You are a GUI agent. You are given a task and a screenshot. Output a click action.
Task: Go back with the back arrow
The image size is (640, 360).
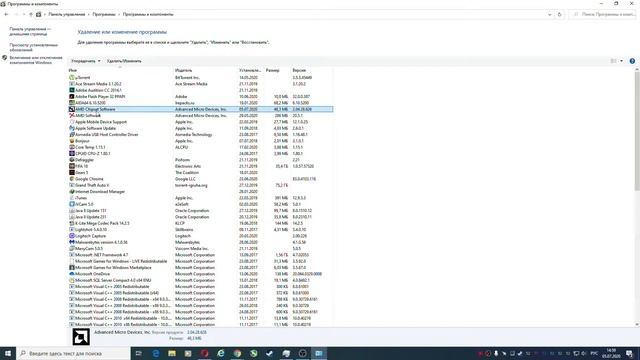(6, 14)
